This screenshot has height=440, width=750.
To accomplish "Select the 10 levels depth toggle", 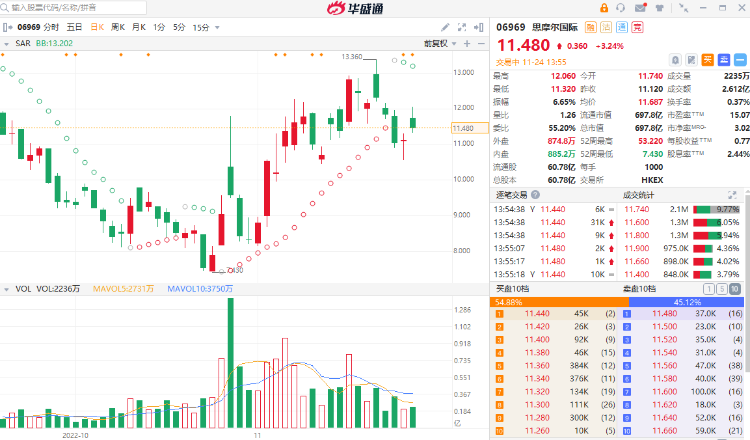I will [736, 288].
